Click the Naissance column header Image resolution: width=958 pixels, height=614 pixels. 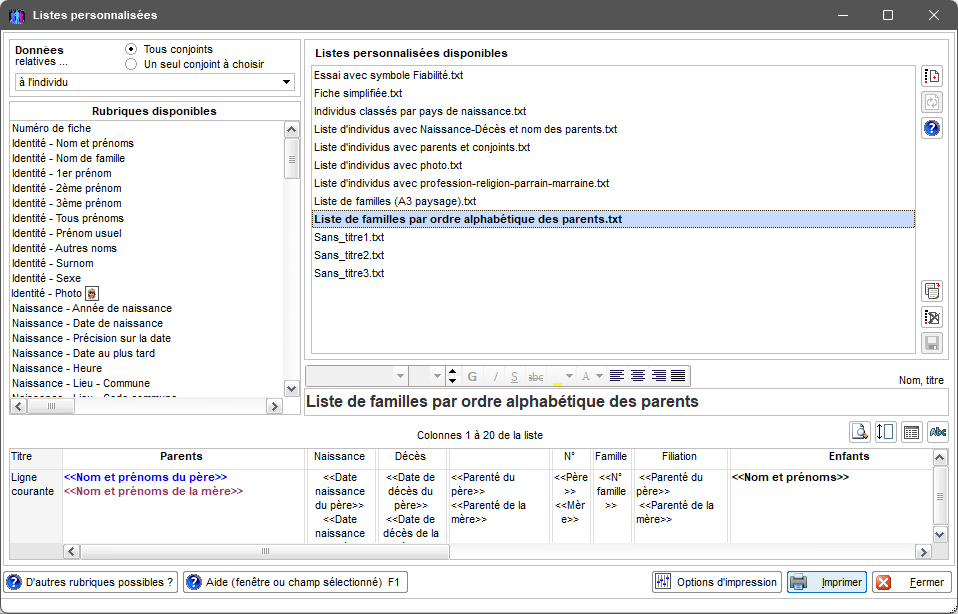[x=340, y=456]
